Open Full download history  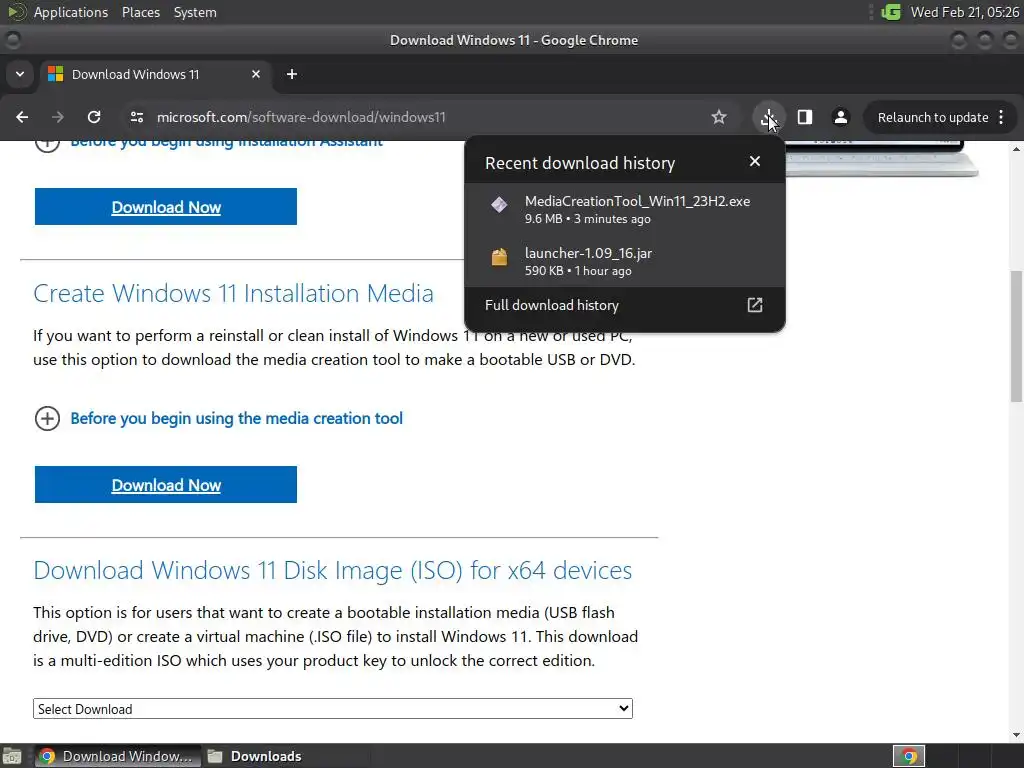click(625, 305)
